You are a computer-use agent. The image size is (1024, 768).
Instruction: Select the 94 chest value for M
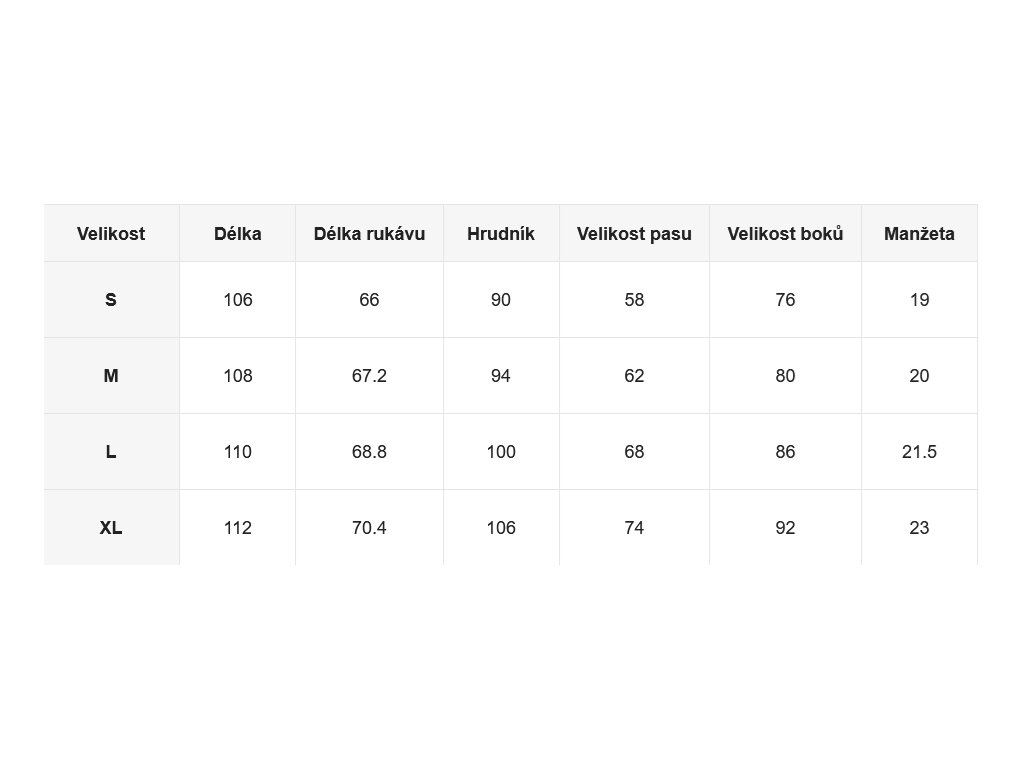tap(501, 376)
